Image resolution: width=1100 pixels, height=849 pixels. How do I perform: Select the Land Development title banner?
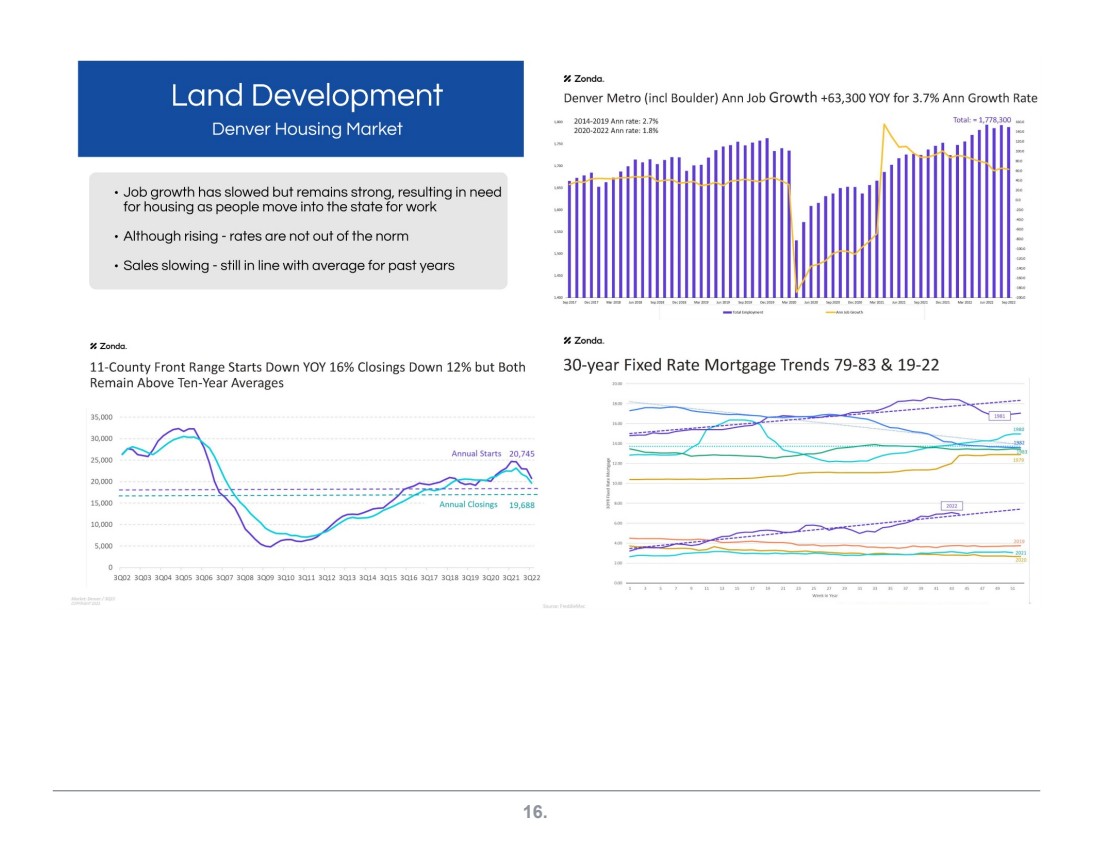coord(306,96)
